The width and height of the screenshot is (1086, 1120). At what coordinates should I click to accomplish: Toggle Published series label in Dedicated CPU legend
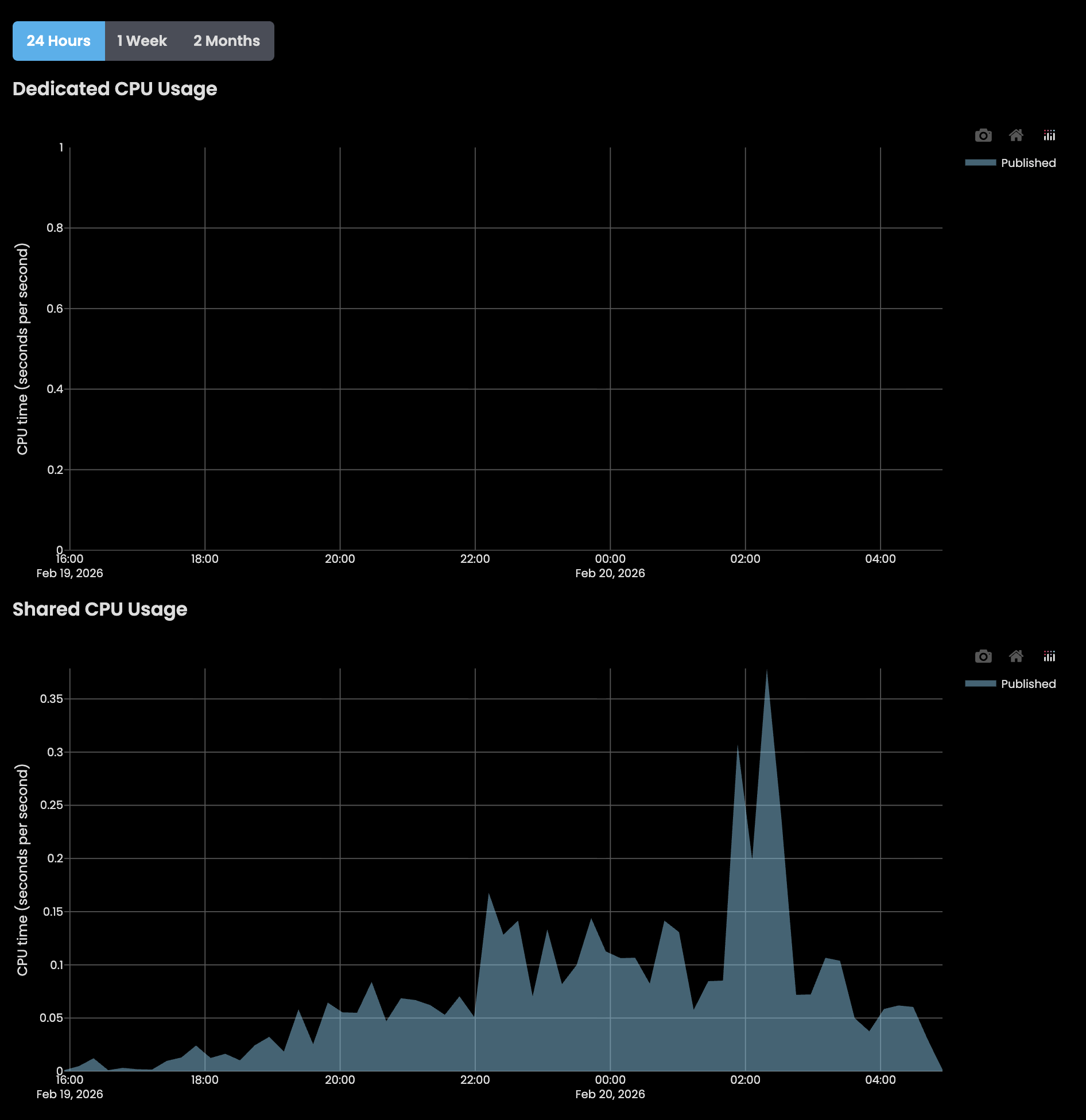pos(1028,163)
